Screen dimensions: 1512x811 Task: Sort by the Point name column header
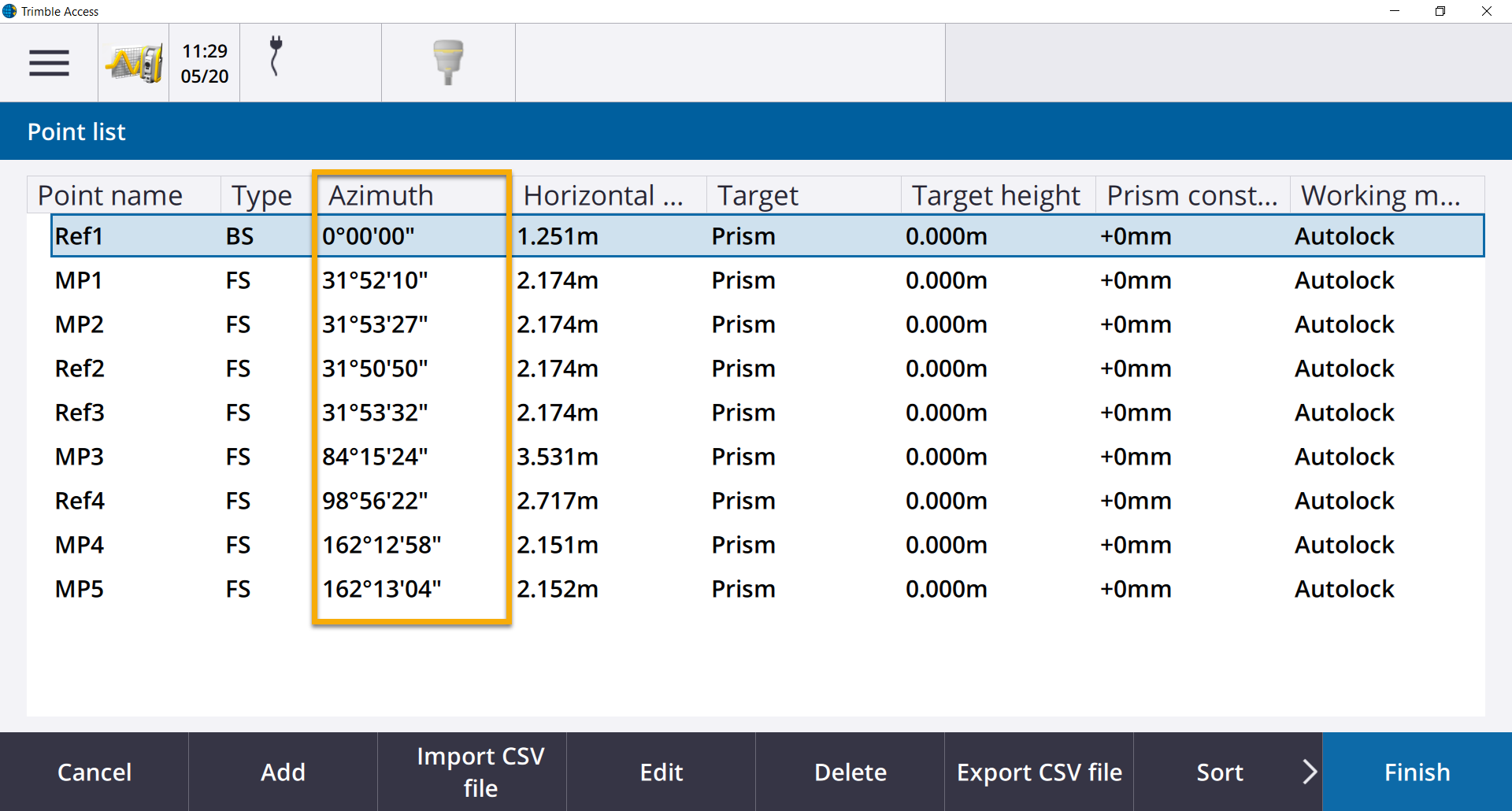coord(110,194)
